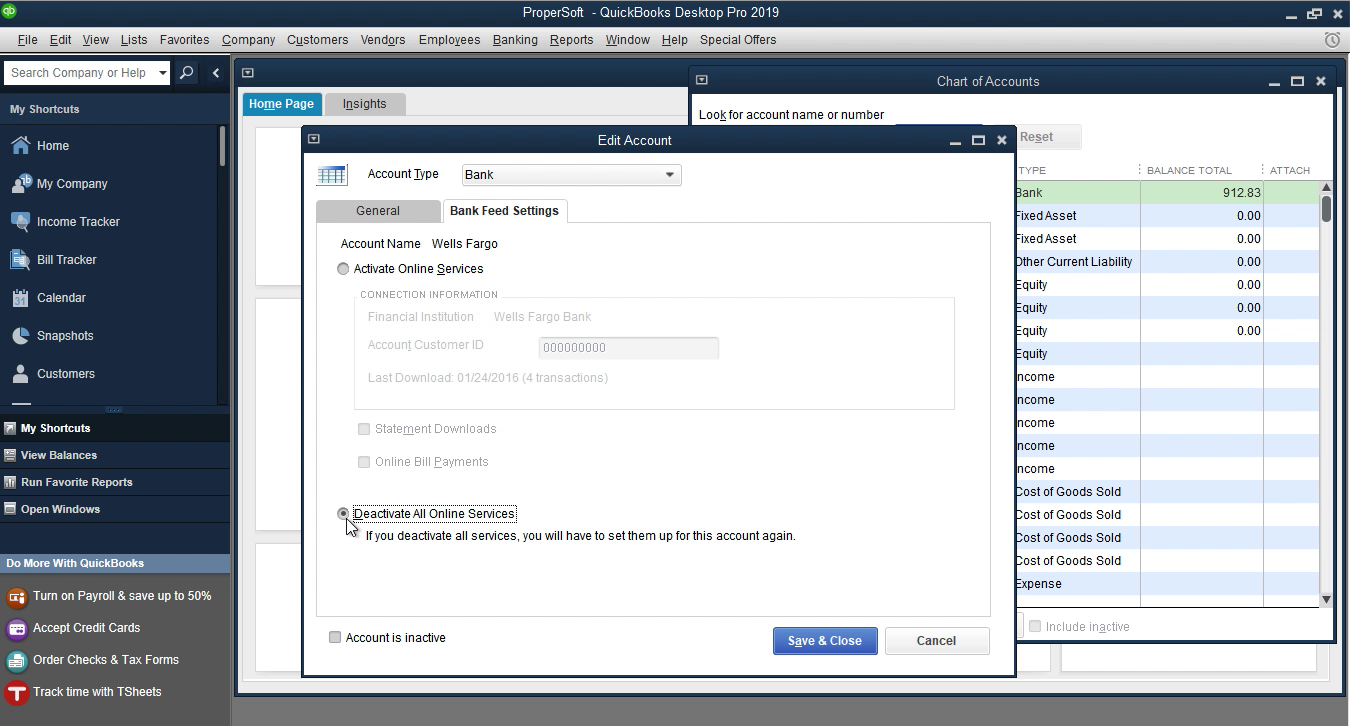This screenshot has width=1350, height=726.
Task: Open the Banking menu
Action: (x=515, y=40)
